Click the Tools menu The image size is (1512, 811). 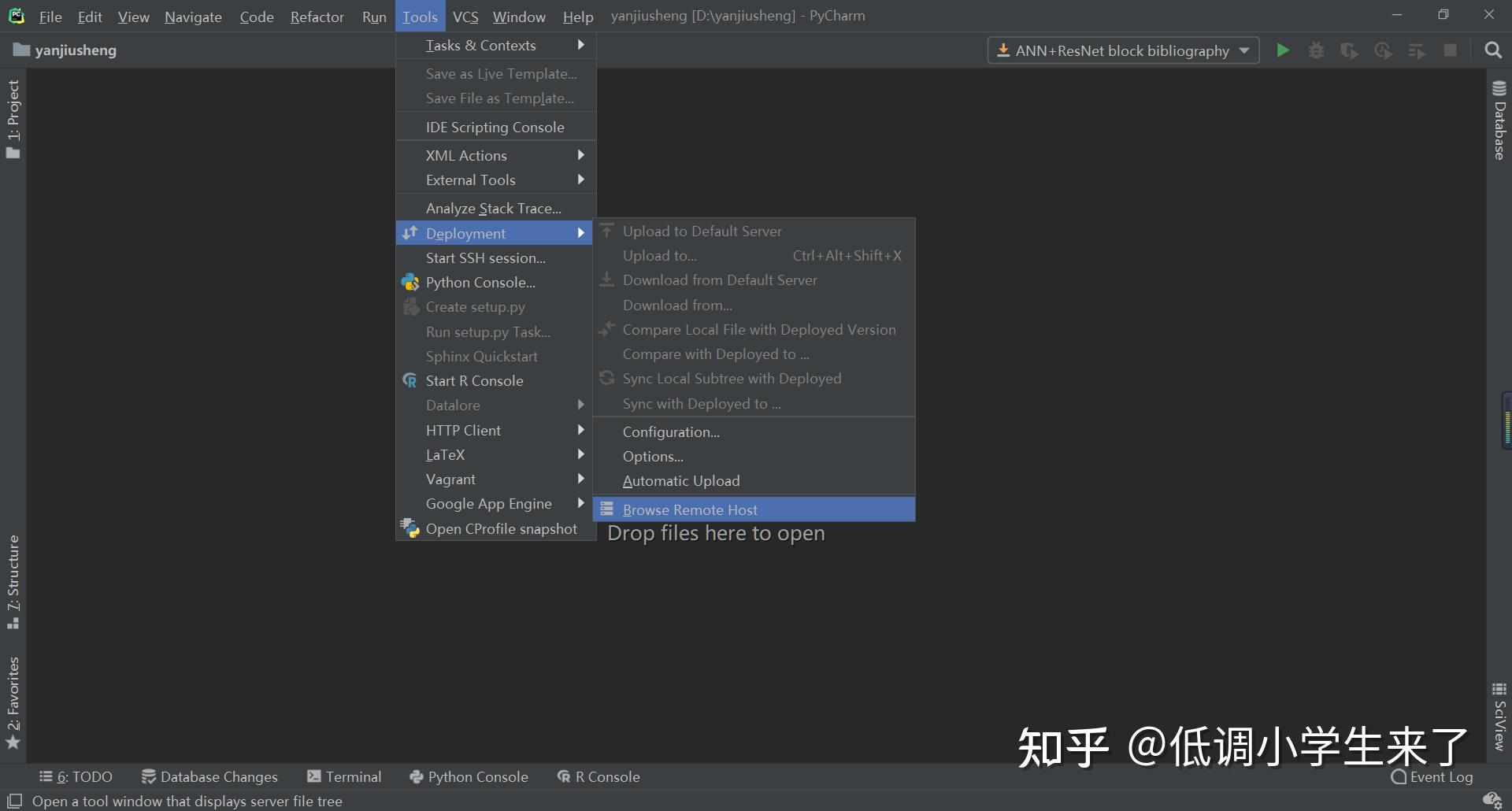pos(420,17)
